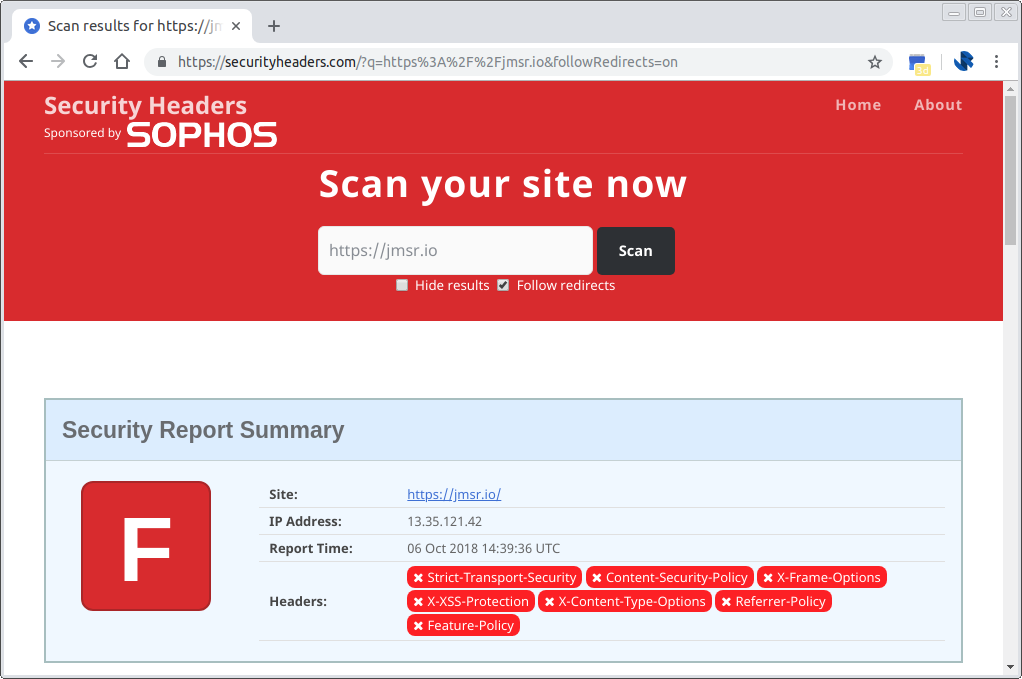The image size is (1022, 679).
Task: Click the browser forward arrow
Action: 58,61
